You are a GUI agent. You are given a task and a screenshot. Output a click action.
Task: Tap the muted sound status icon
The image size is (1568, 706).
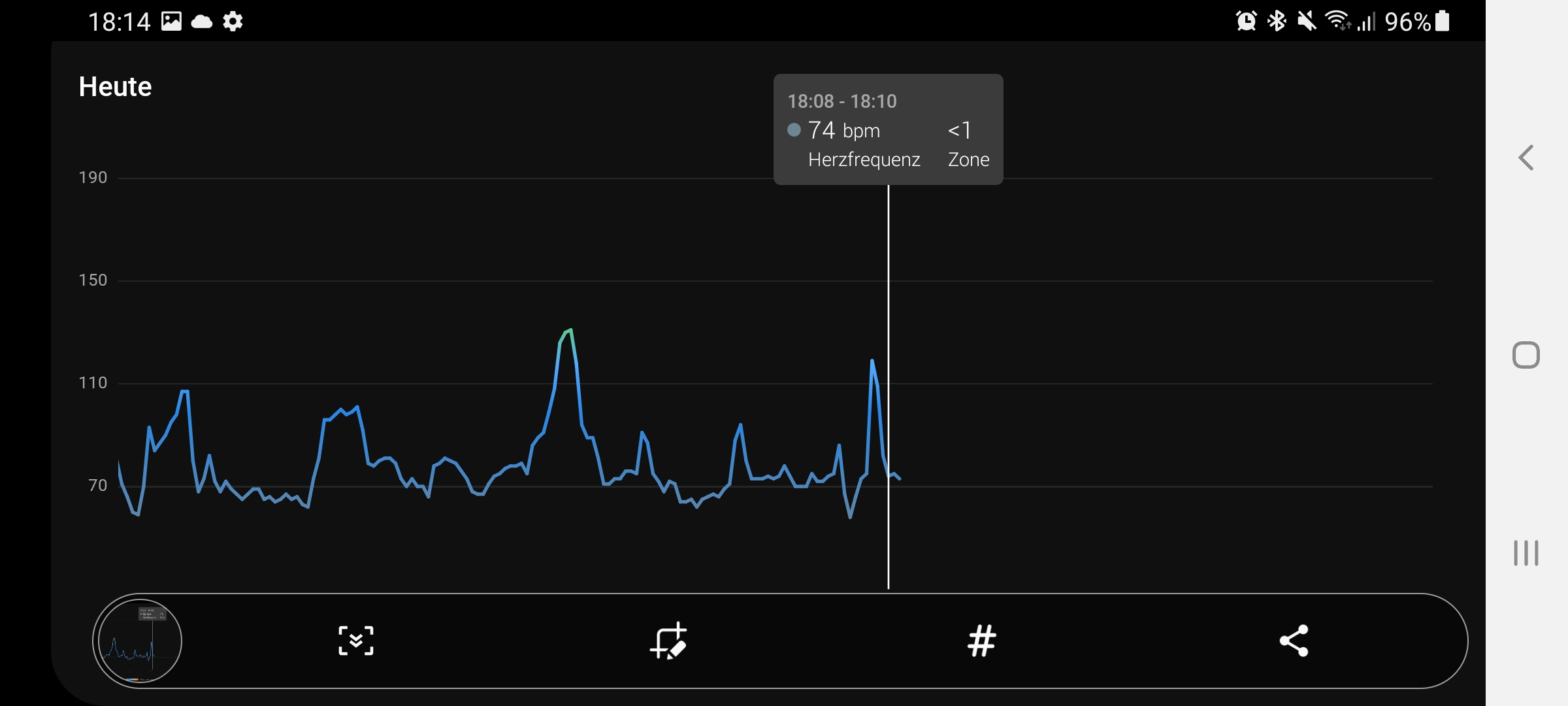[x=1307, y=22]
